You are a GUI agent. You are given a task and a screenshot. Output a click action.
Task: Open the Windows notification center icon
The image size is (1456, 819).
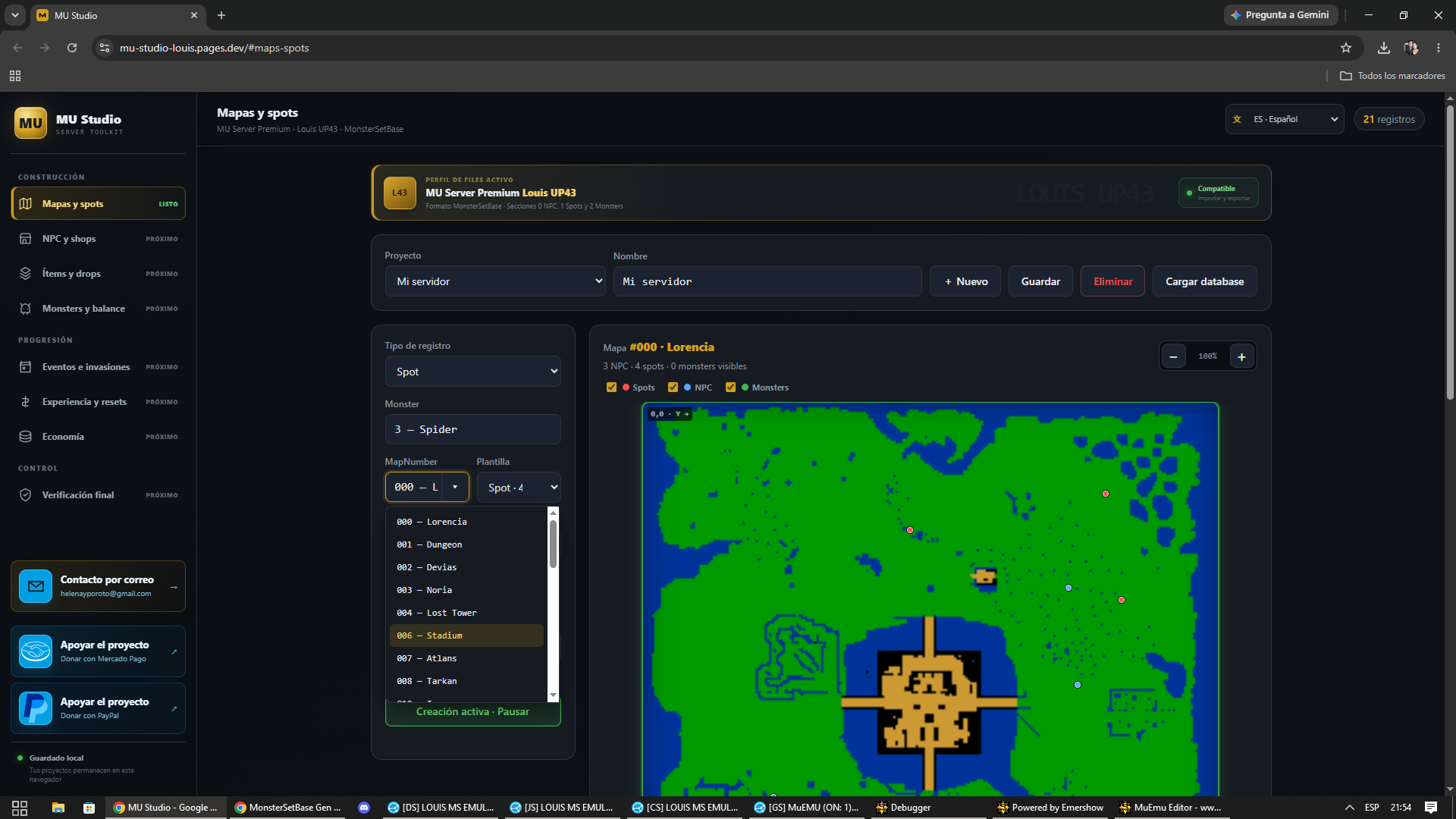click(x=1431, y=808)
